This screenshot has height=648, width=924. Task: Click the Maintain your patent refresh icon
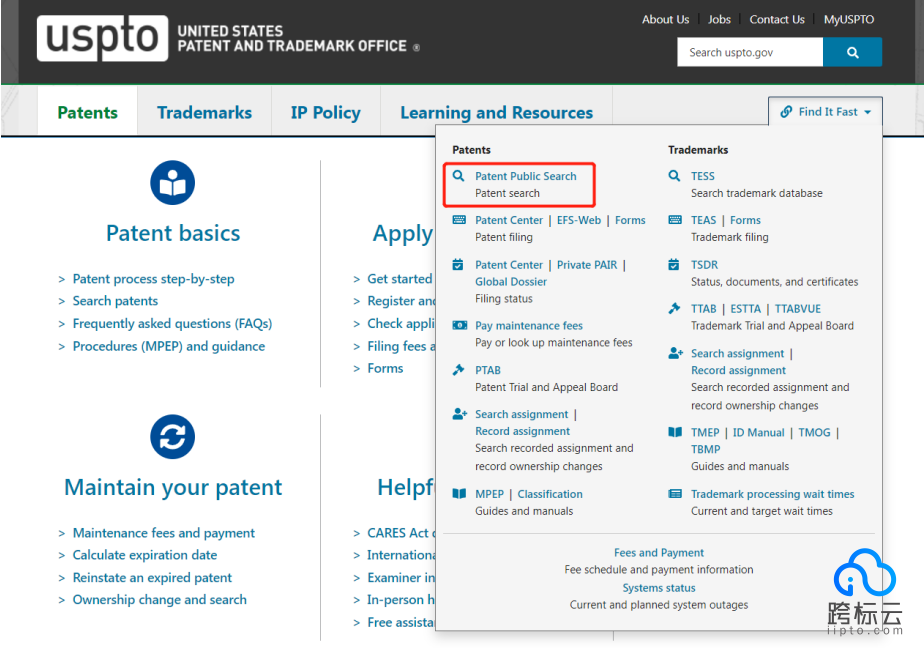click(173, 437)
